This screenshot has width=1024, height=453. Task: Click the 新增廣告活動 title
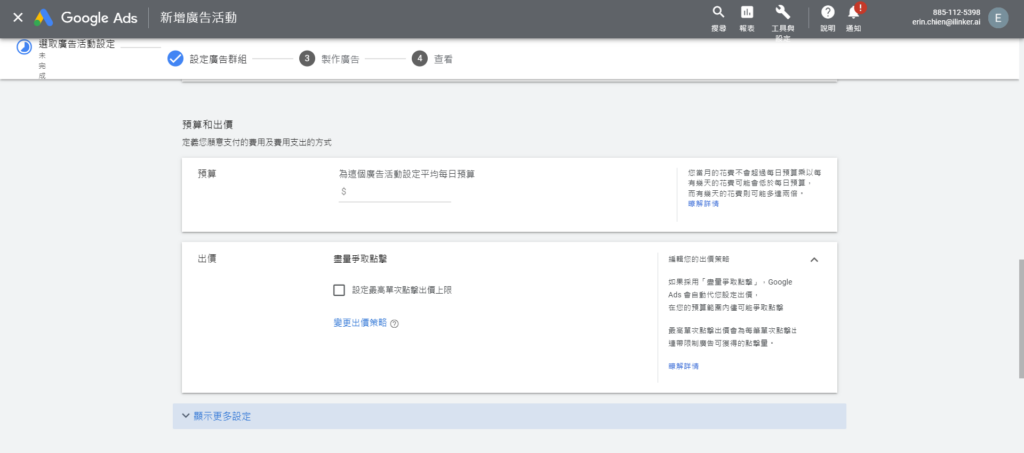(199, 18)
